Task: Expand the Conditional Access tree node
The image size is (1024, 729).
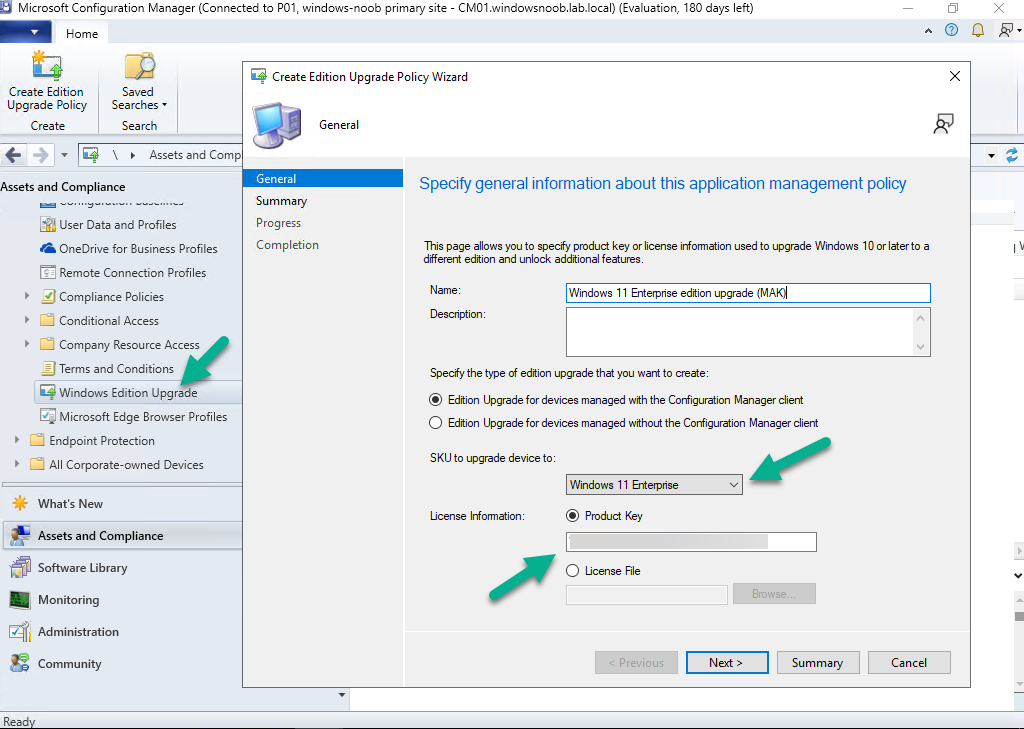Action: coord(27,320)
